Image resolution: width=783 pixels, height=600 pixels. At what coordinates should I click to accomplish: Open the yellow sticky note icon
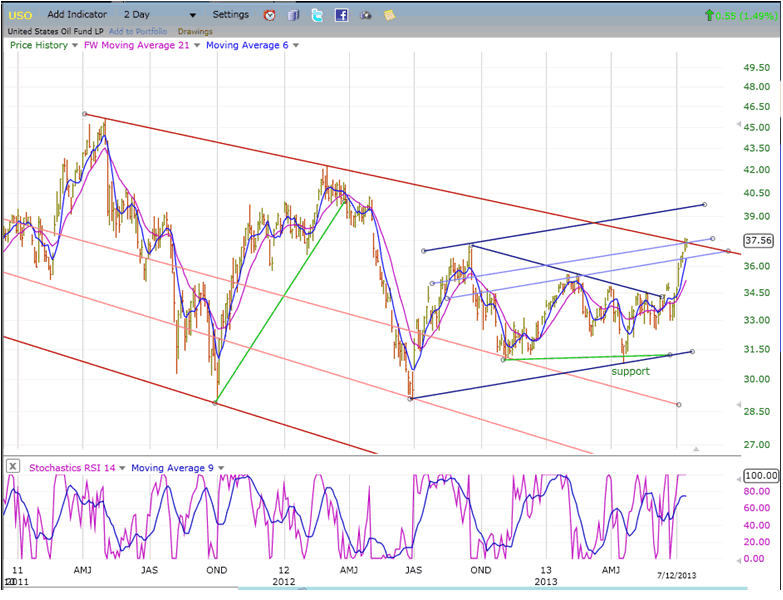[388, 15]
